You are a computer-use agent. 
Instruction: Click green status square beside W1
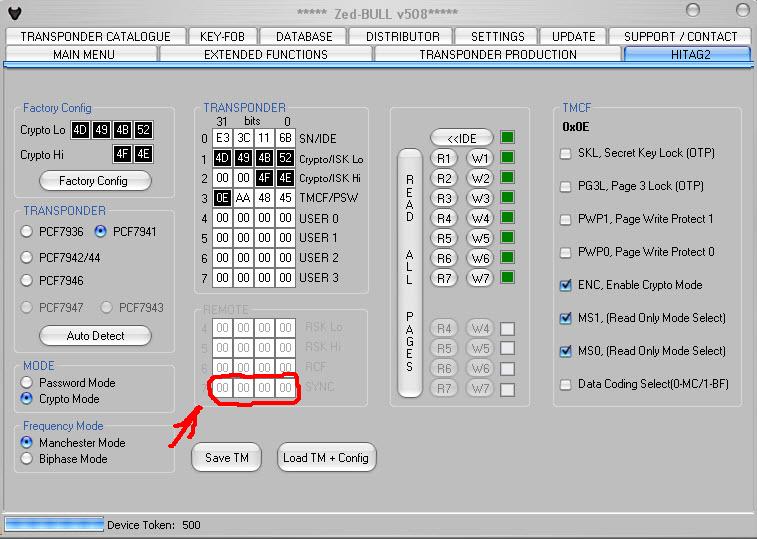(x=507, y=157)
